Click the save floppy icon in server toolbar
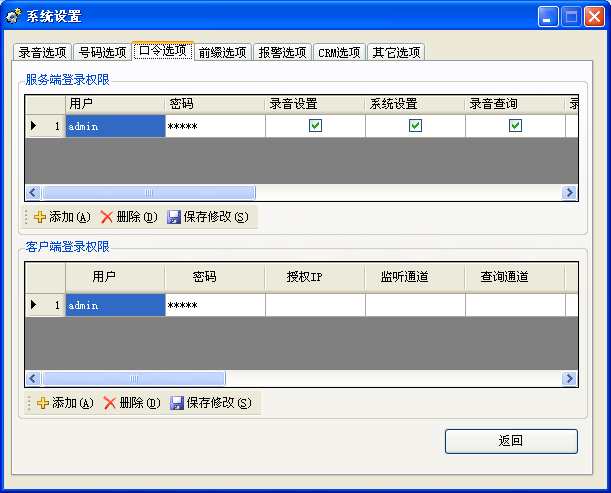Viewport: 611px width, 493px height. [x=174, y=217]
